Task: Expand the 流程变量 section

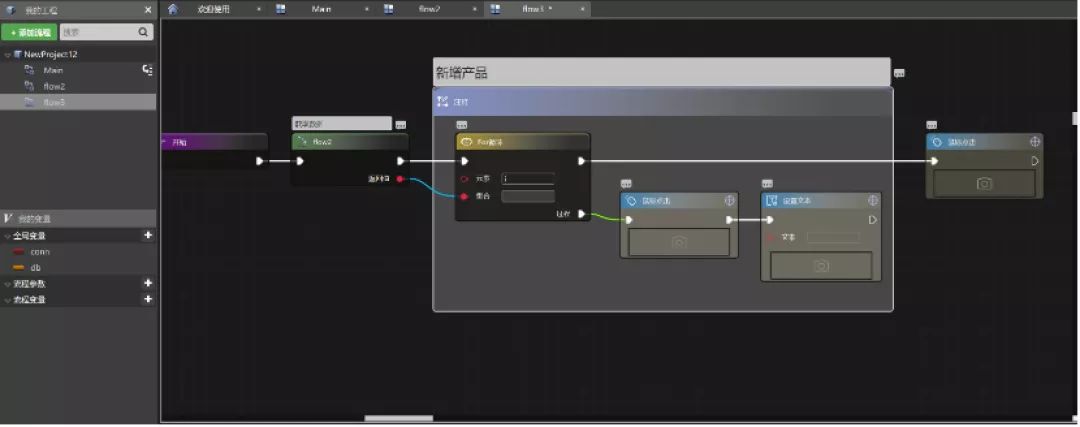Action: pyautogui.click(x=7, y=300)
